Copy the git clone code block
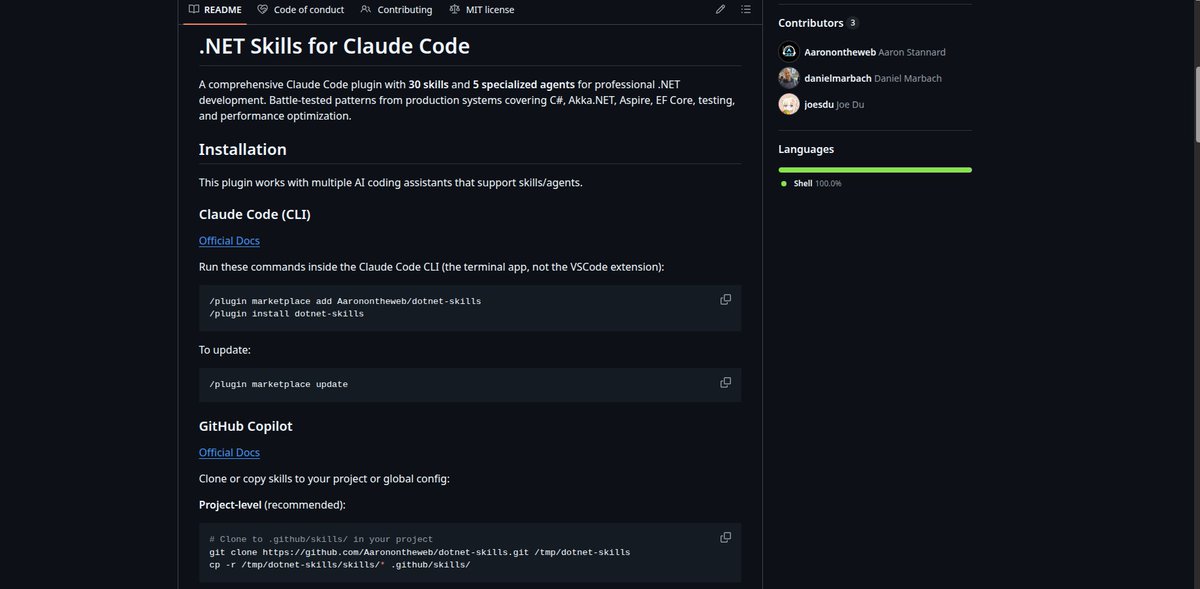The height and width of the screenshot is (589, 1200). pos(726,537)
